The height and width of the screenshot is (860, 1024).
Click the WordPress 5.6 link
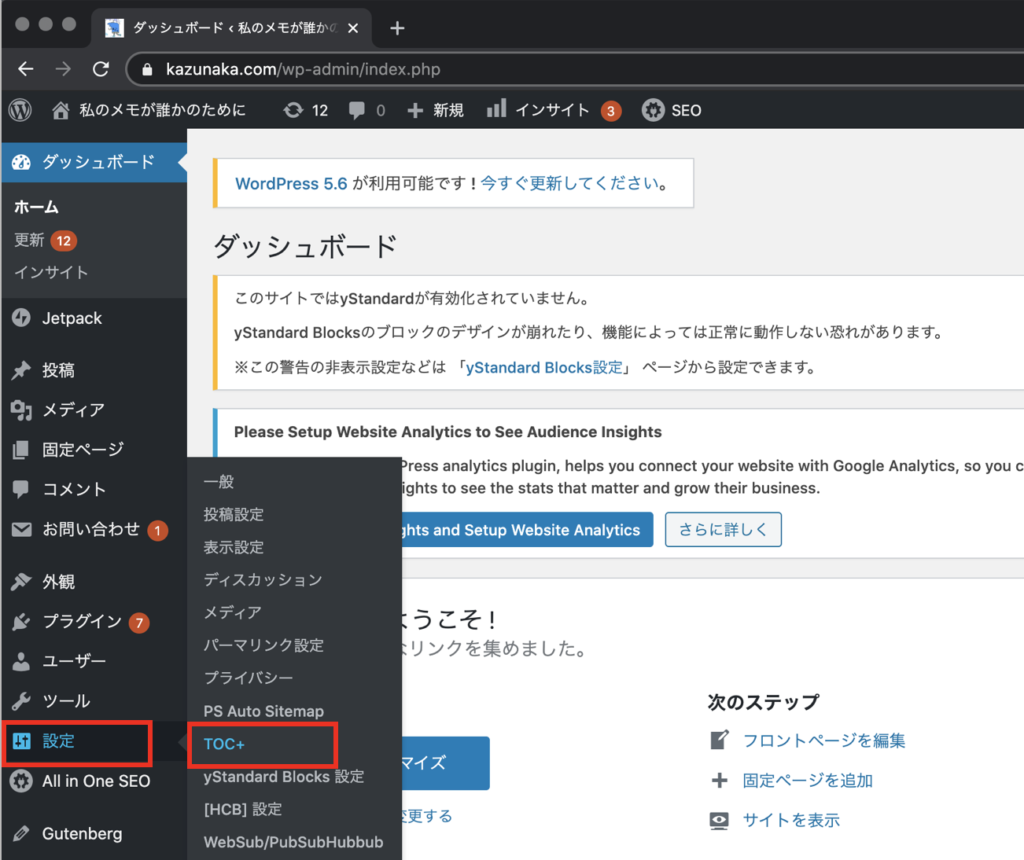pyautogui.click(x=291, y=183)
